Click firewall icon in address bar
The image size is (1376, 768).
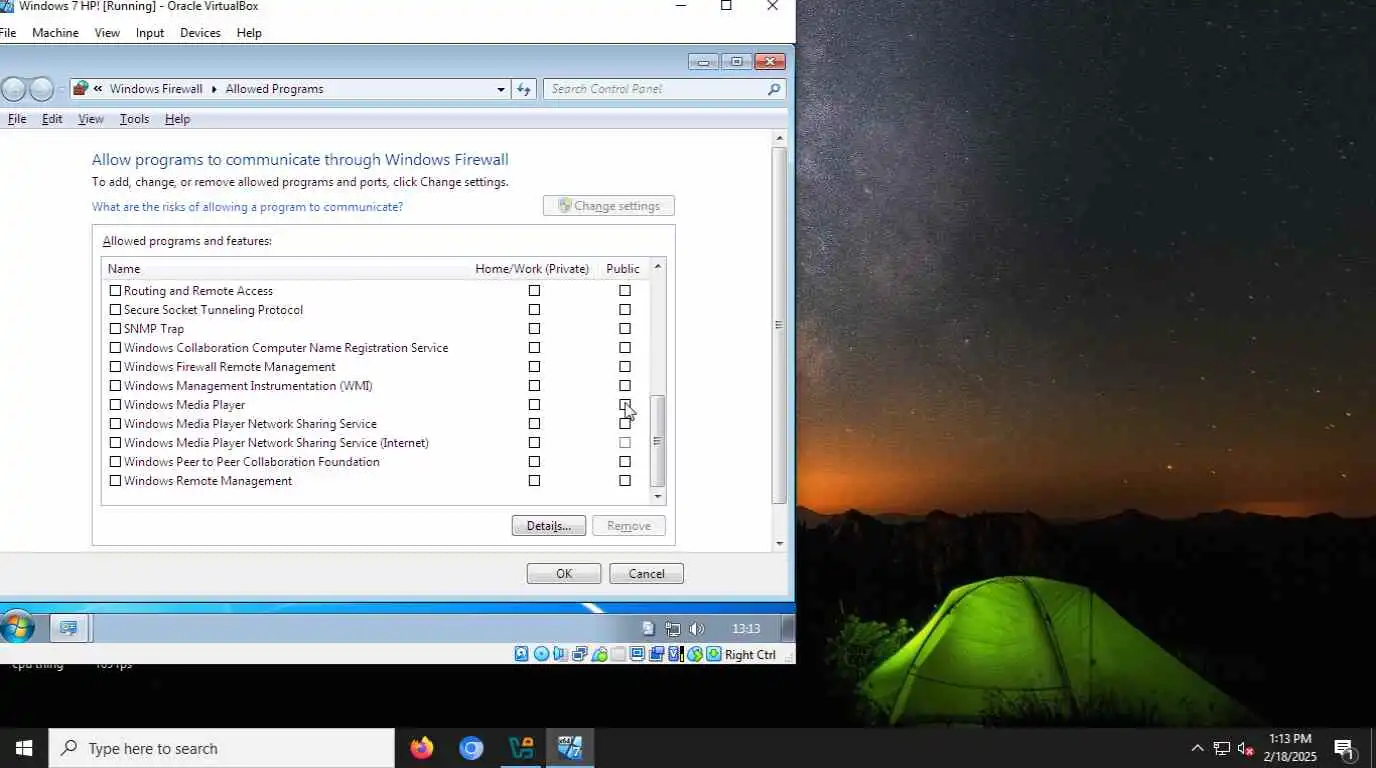point(80,89)
